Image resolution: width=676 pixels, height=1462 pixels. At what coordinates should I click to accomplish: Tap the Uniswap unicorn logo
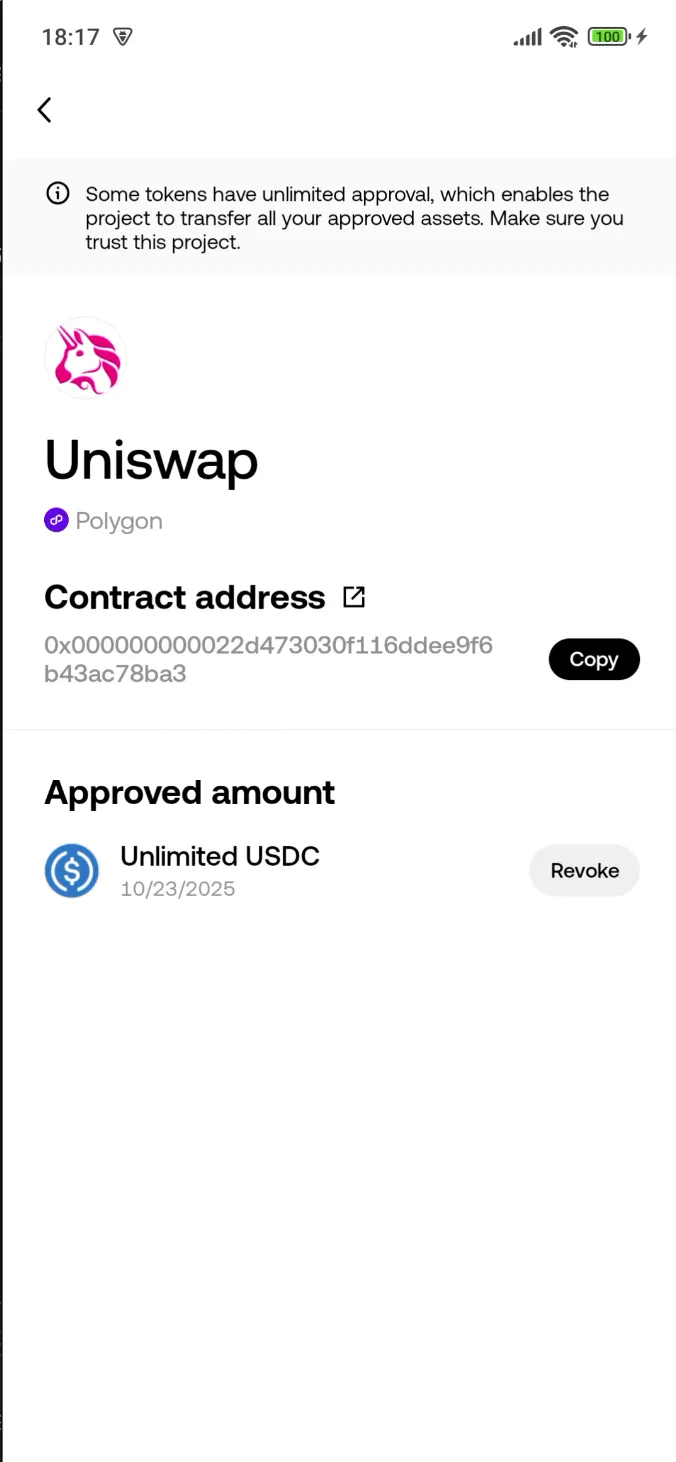(85, 358)
